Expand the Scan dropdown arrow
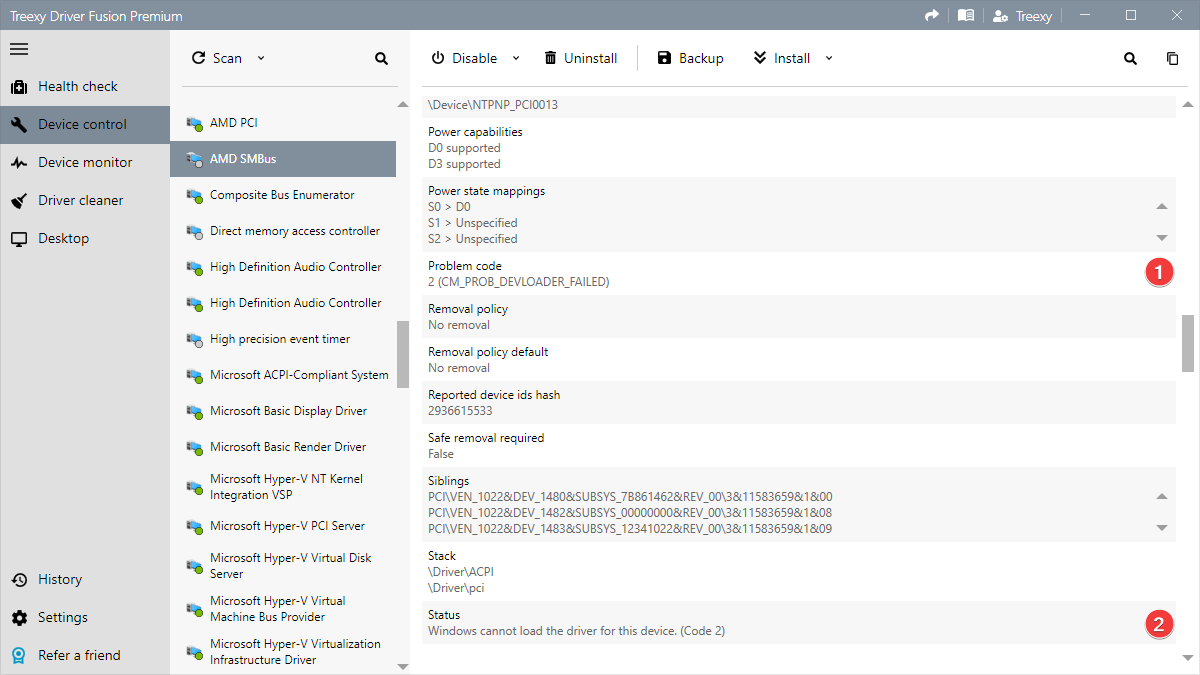Screen dimensions: 1200x675 [x=261, y=58]
